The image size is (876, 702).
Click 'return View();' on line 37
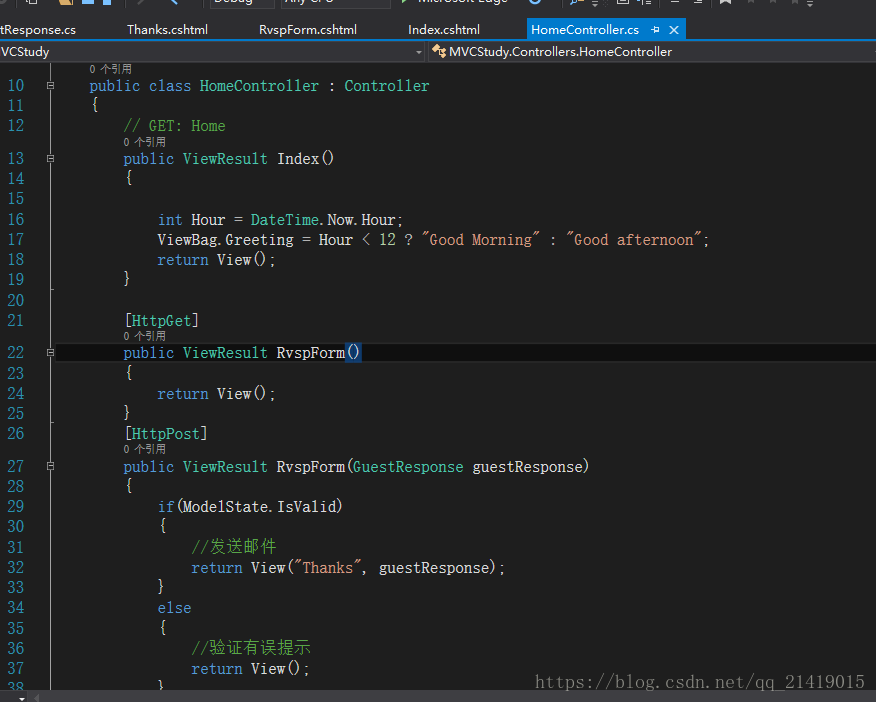[250, 669]
